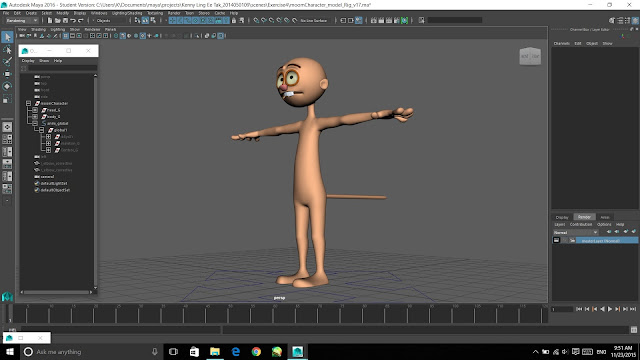This screenshot has height=360, width=640.
Task: Collapse the moomCharacter node in Outliner
Action: click(x=29, y=103)
